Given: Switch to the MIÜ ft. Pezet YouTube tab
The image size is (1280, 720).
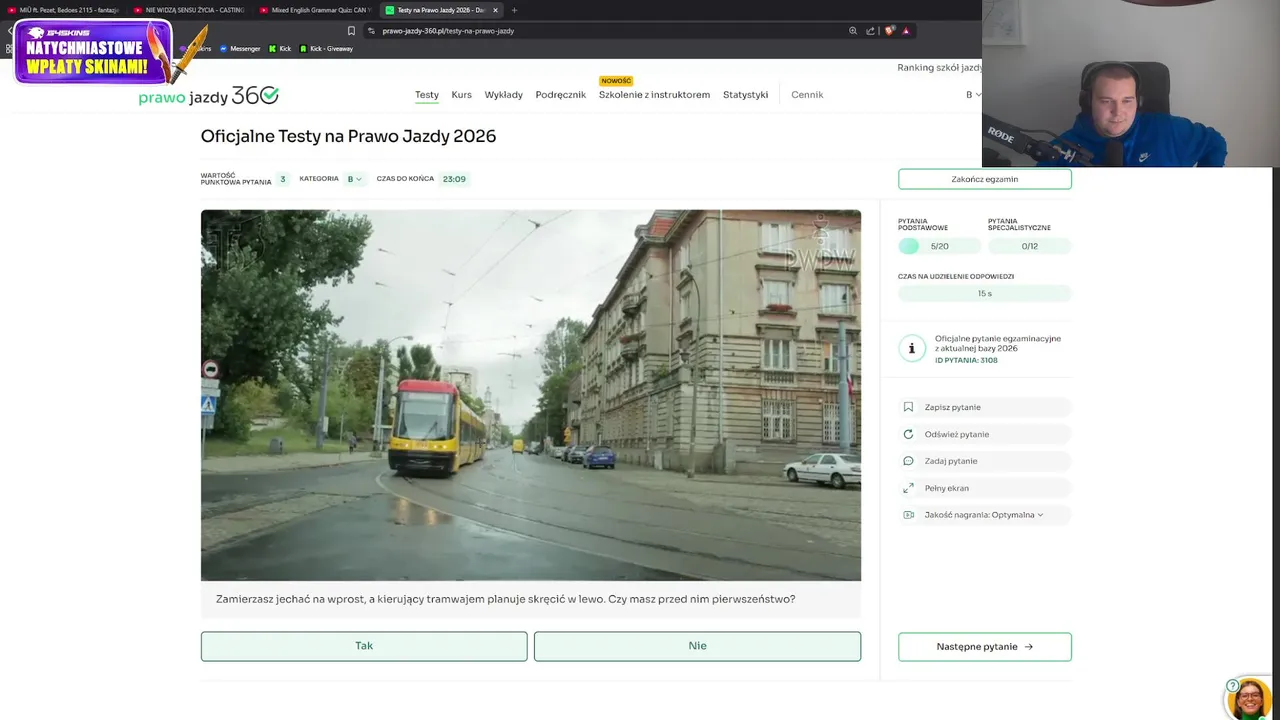Looking at the screenshot, I should (63, 10).
